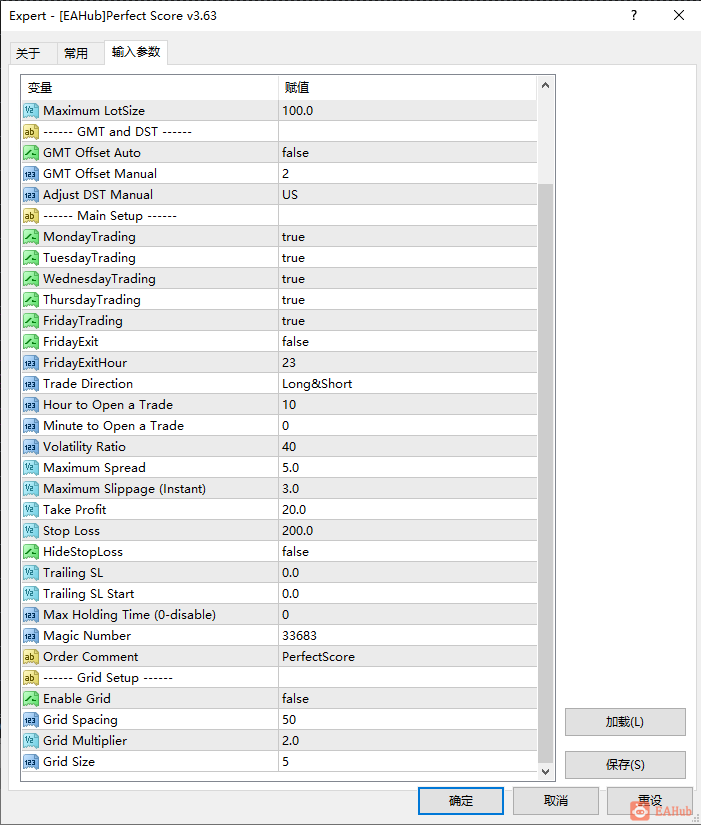Viewport: 701px width, 826px height.
Task: Select the 输入参数 tab
Action: (x=136, y=52)
